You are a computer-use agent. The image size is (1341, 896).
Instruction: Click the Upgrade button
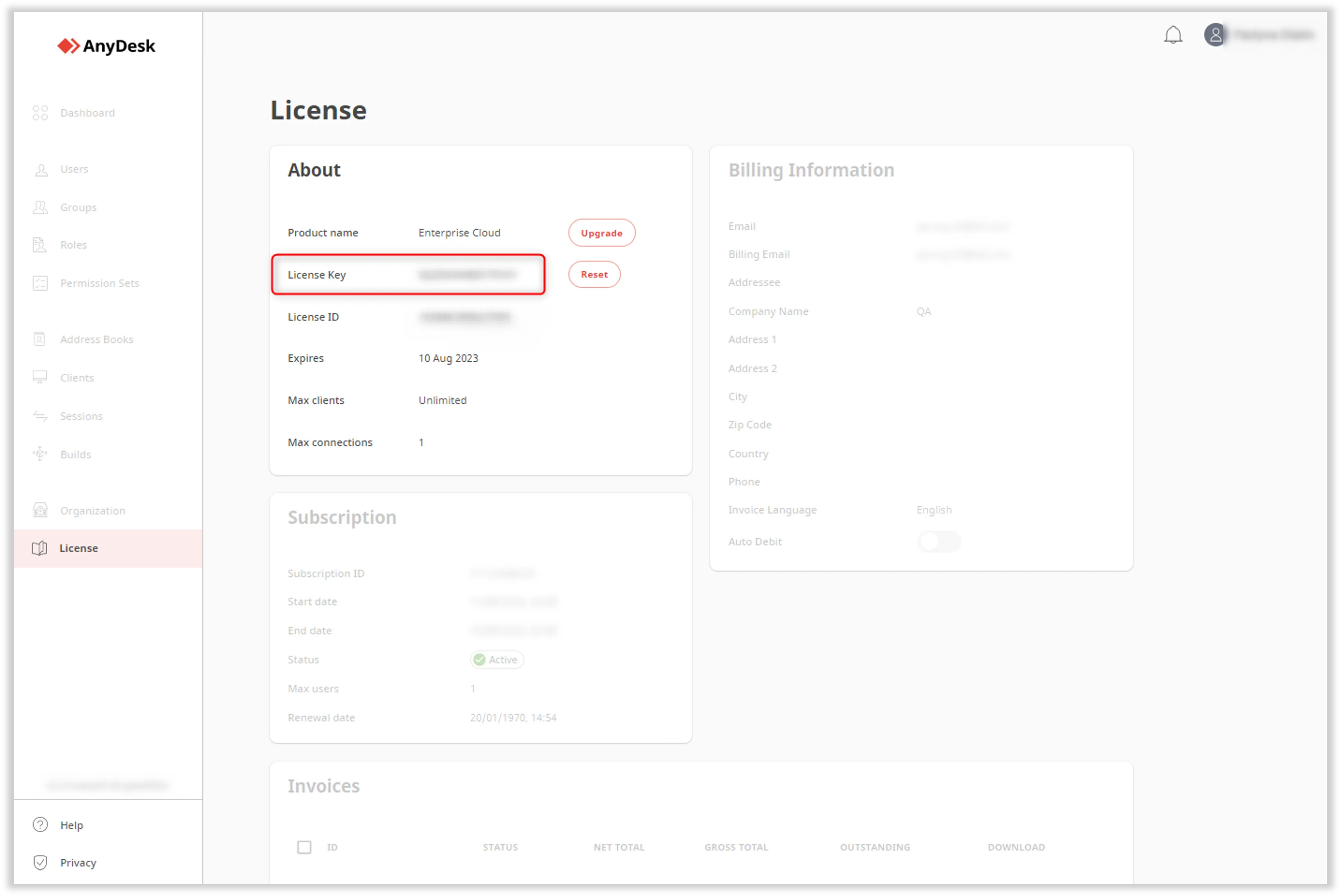coord(601,232)
